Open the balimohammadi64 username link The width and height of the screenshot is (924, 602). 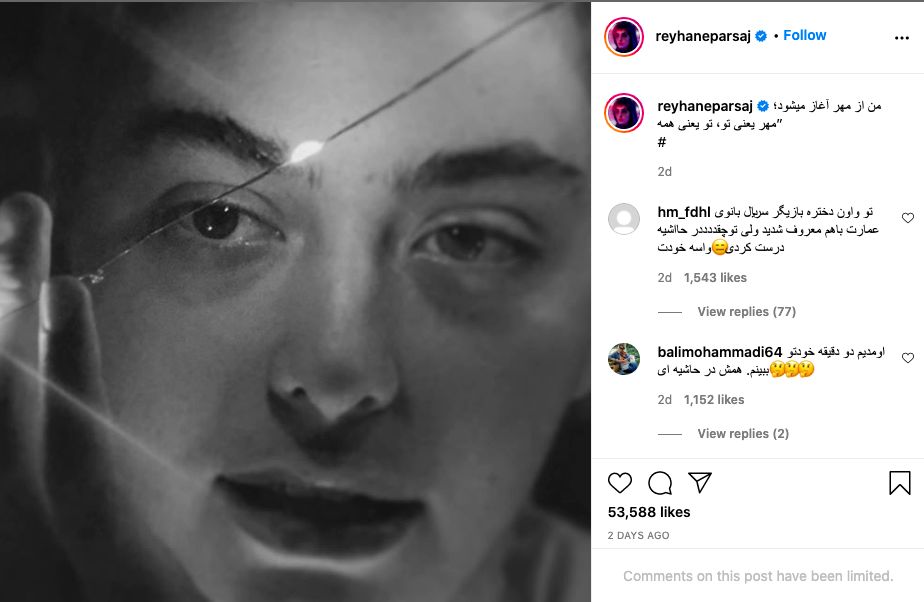tap(720, 352)
